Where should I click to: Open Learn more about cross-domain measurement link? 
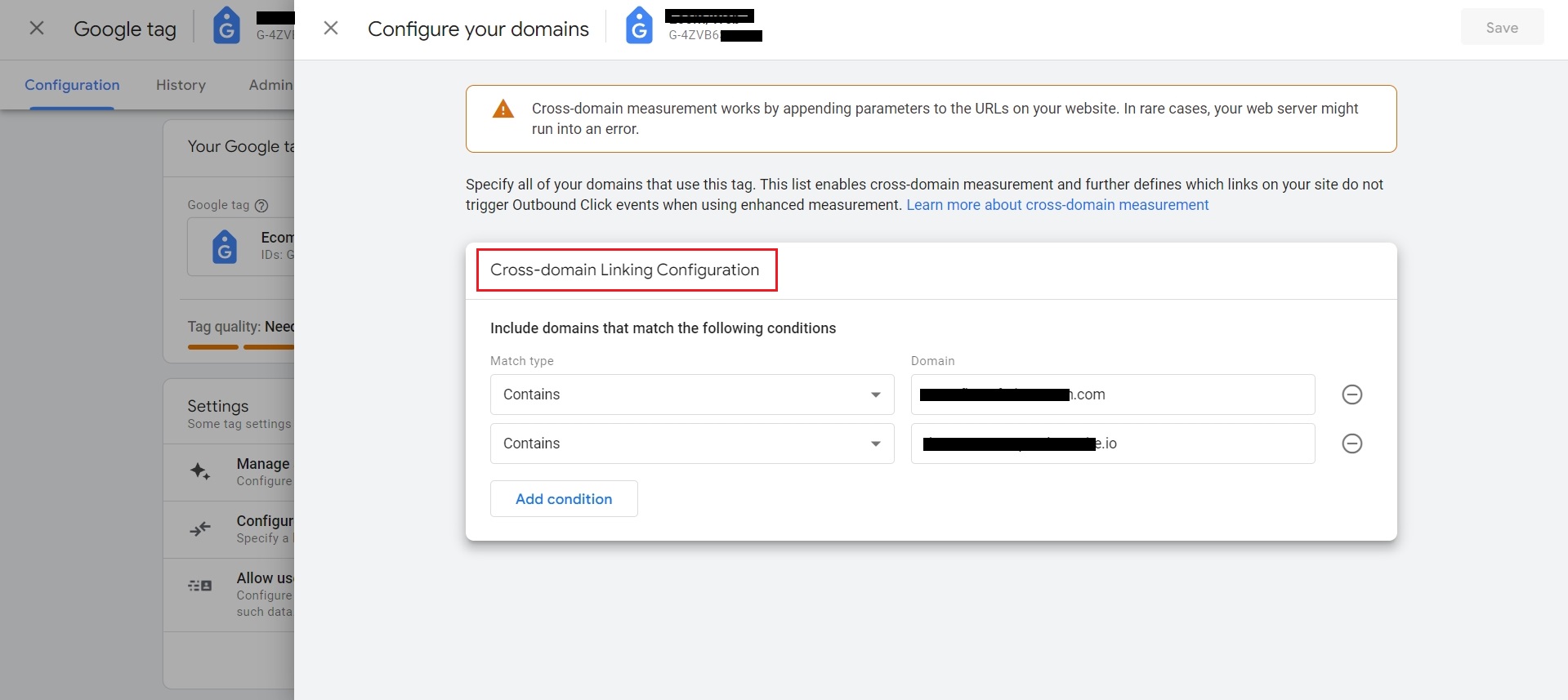click(1057, 205)
